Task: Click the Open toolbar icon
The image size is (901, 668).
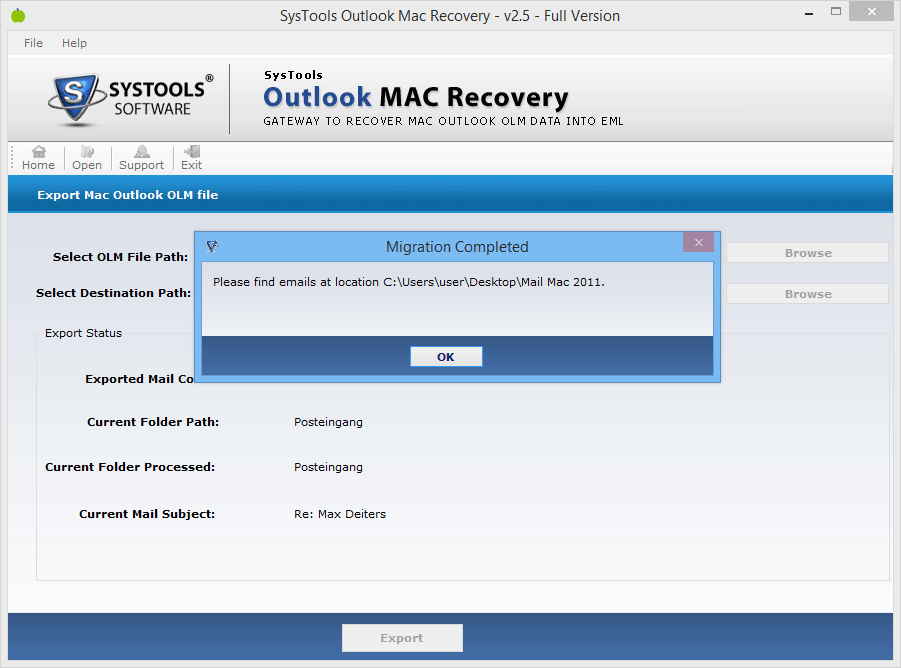Action: pyautogui.click(x=87, y=158)
